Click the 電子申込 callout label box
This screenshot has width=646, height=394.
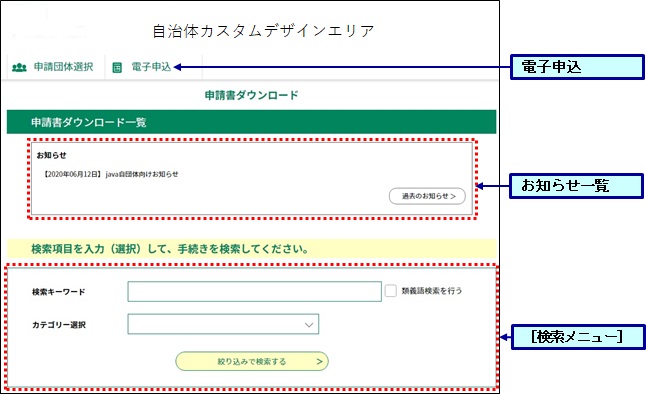[x=577, y=67]
